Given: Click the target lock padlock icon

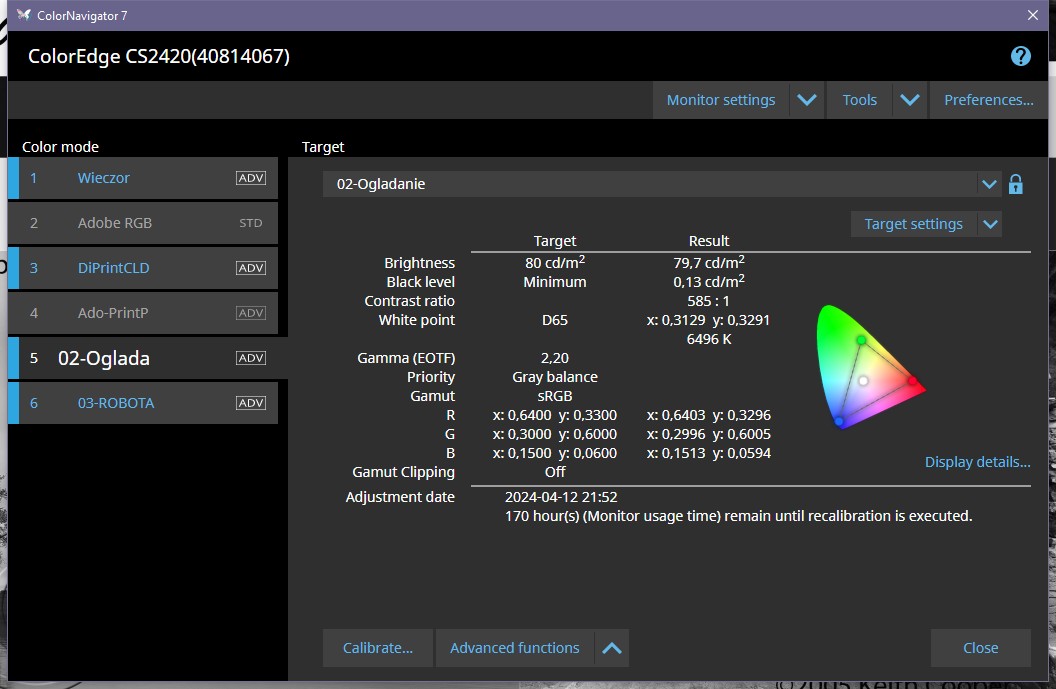Looking at the screenshot, I should [x=1015, y=184].
